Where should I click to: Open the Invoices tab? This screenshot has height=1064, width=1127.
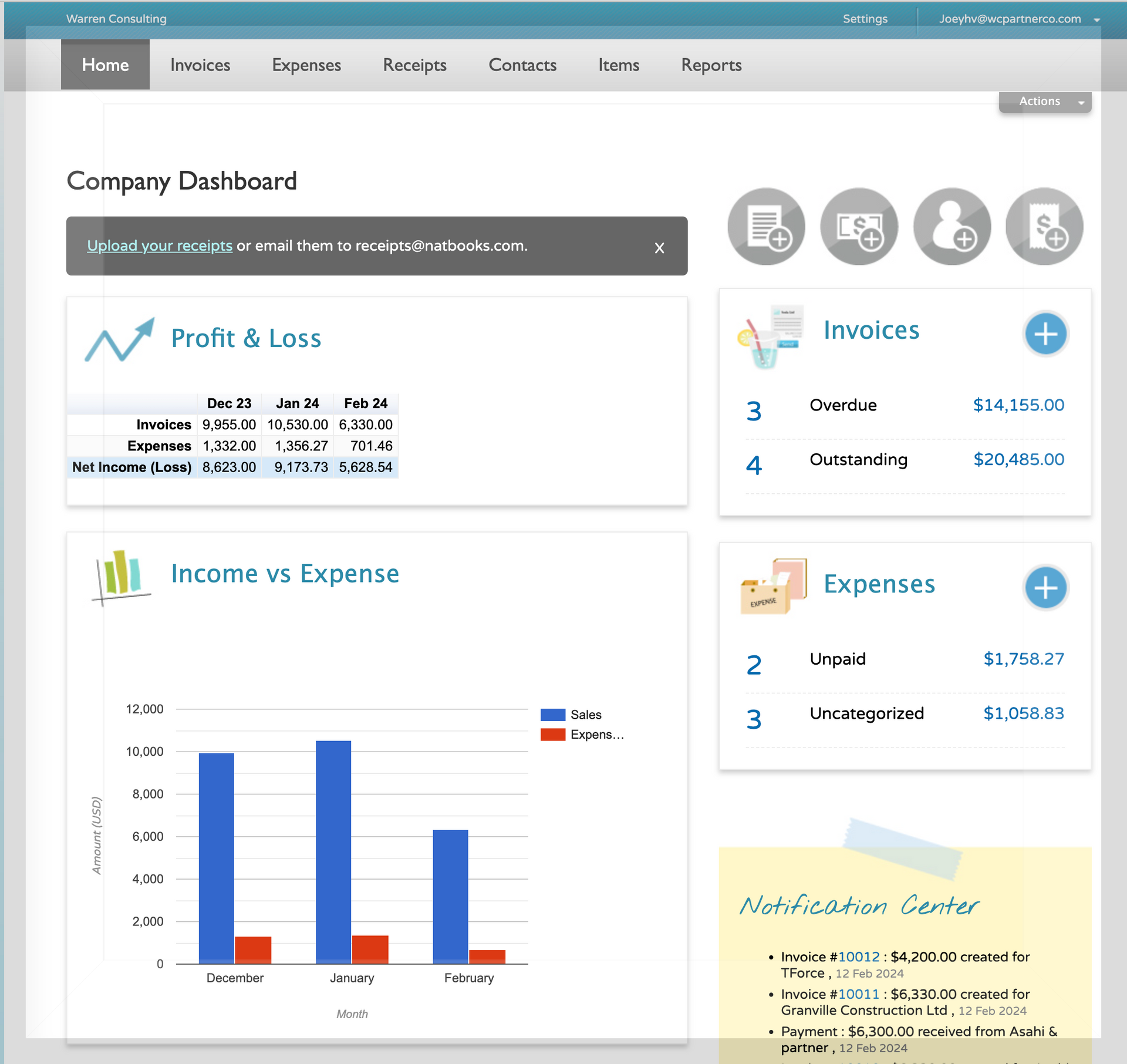click(x=200, y=65)
